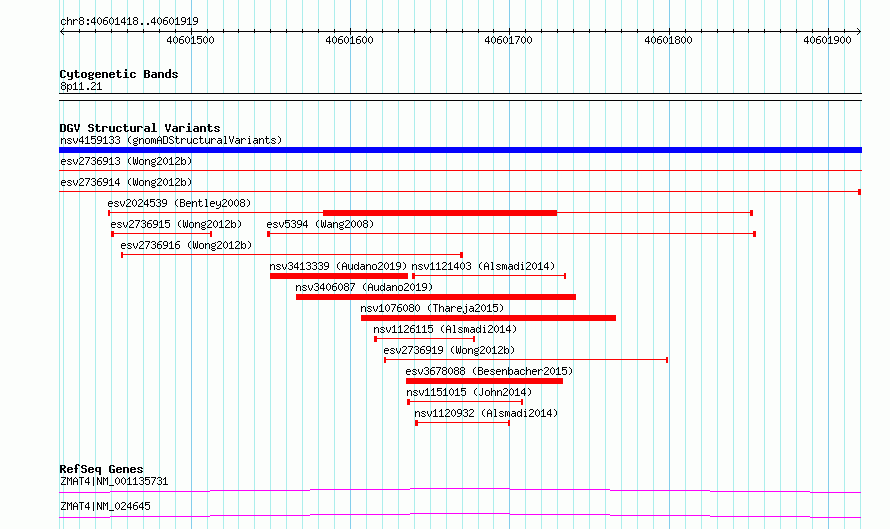Click the magenta ZMAT4 NM_024645 gene line
The image size is (890, 529).
pos(460,515)
